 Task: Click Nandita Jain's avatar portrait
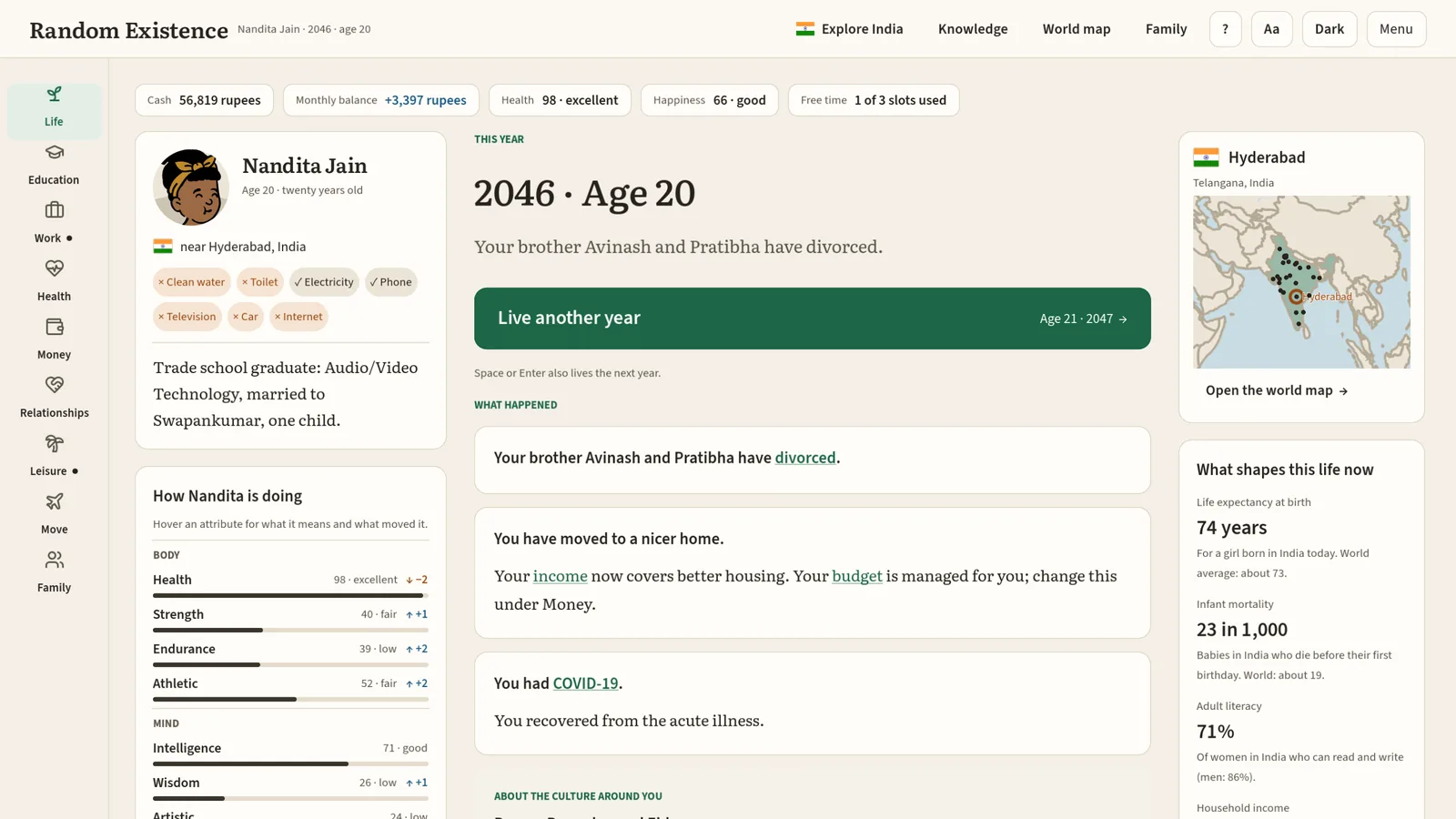(190, 187)
